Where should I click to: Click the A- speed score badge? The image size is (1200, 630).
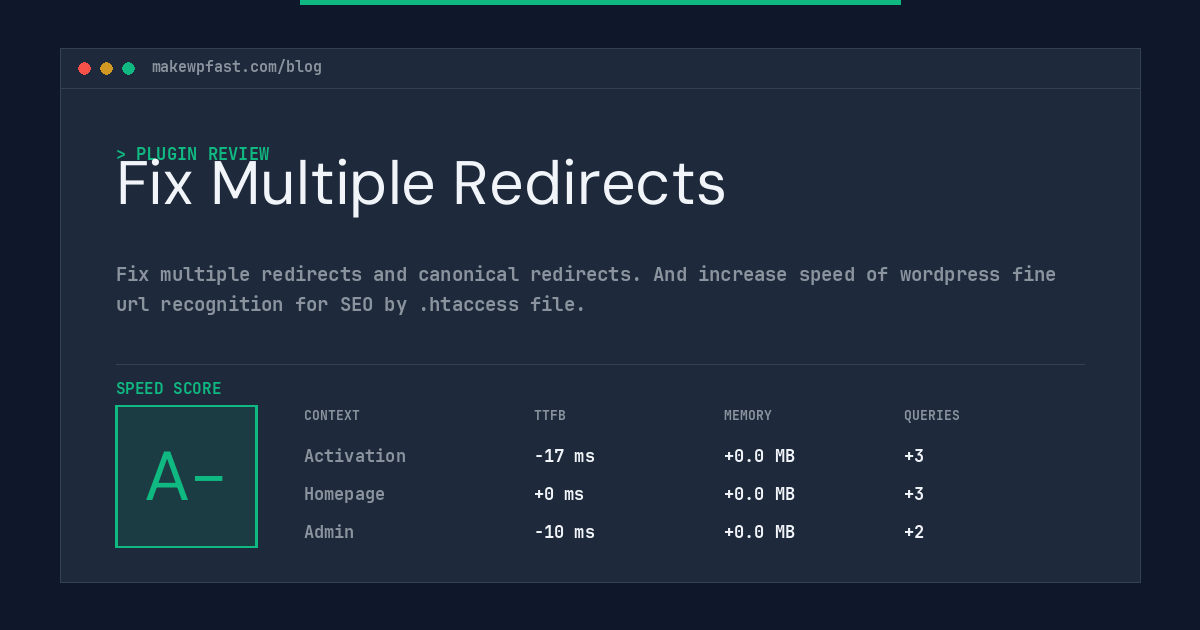[x=186, y=476]
